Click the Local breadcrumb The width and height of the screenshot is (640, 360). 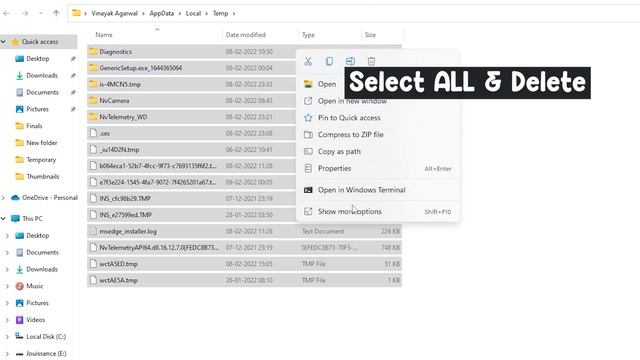coord(193,13)
